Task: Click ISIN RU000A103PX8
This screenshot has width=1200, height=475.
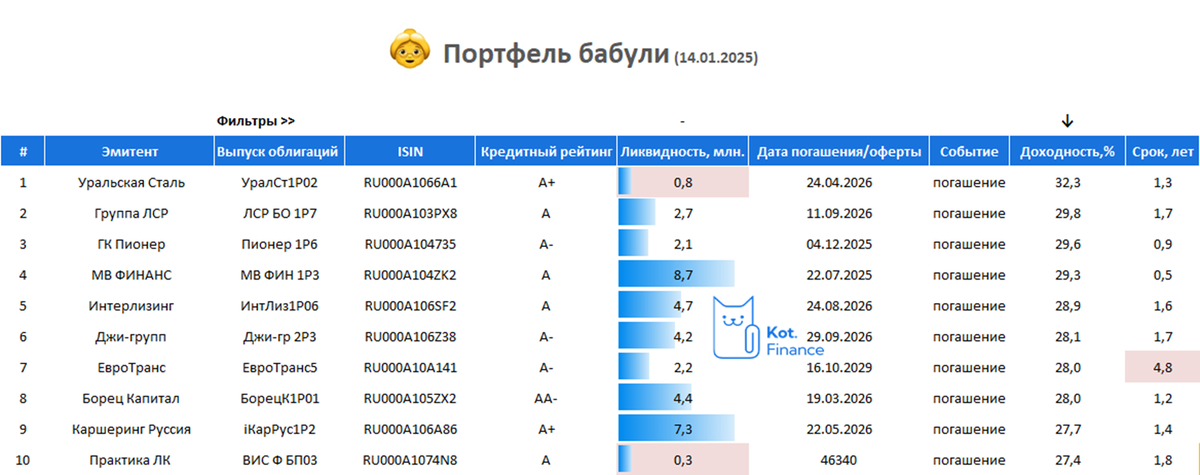Action: (410, 214)
